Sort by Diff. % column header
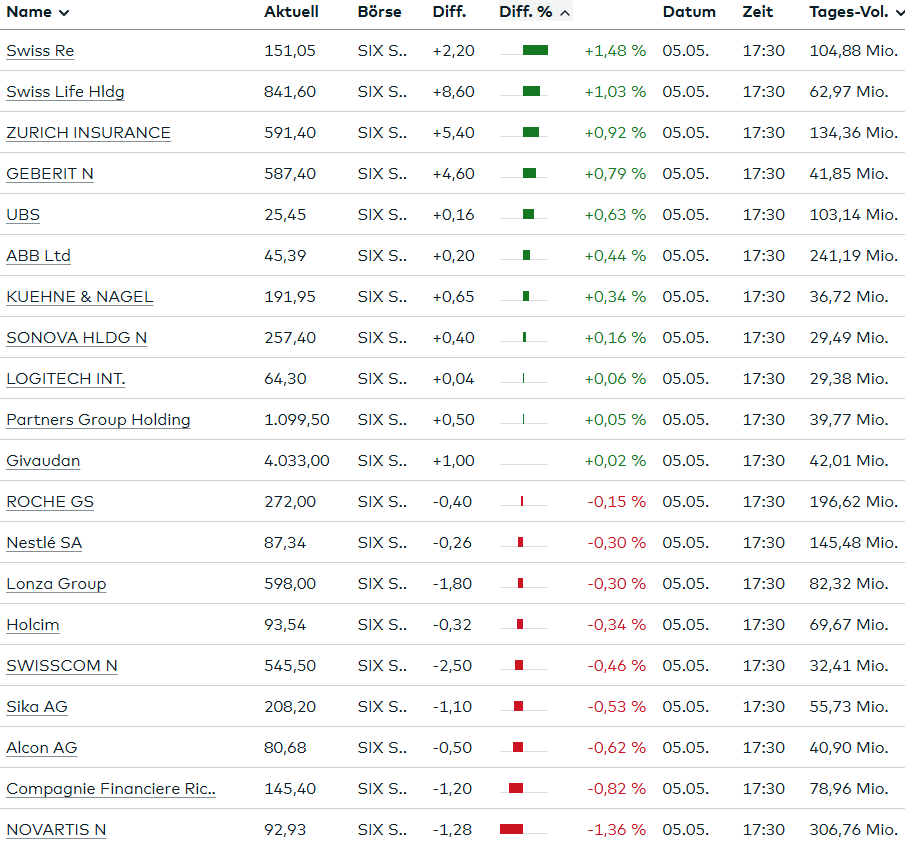This screenshot has width=905, height=844. pyautogui.click(x=535, y=12)
